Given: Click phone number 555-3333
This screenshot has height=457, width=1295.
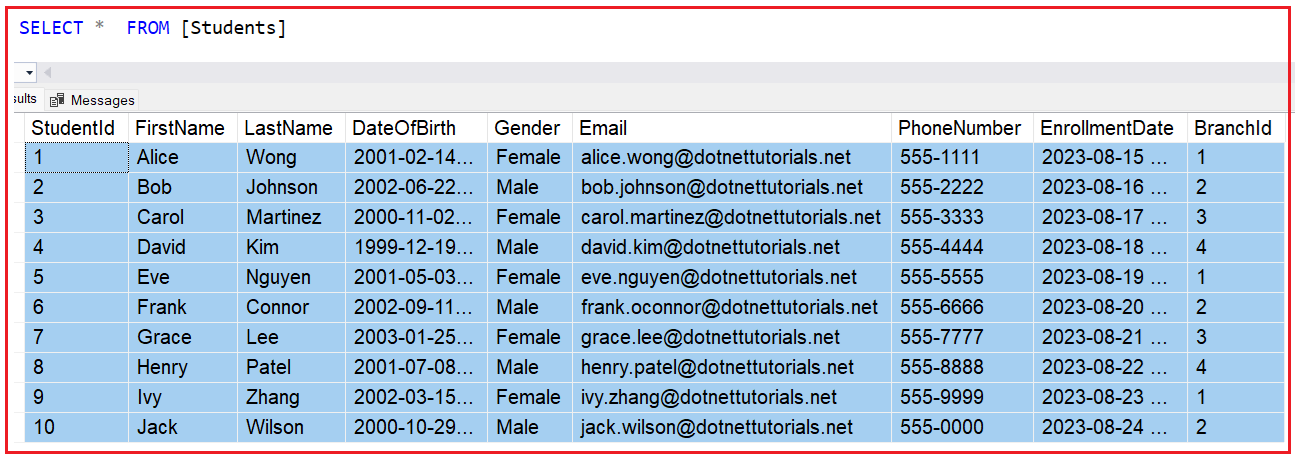Looking at the screenshot, I should click(x=962, y=217).
